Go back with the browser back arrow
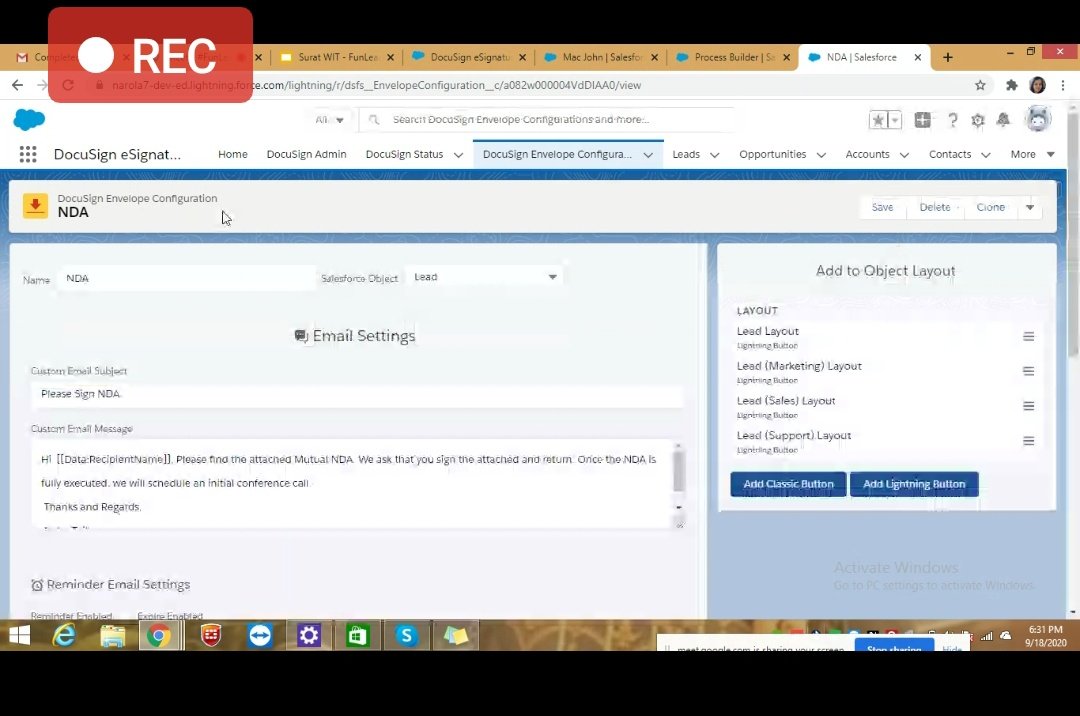This screenshot has height=716, width=1080. click(x=17, y=85)
